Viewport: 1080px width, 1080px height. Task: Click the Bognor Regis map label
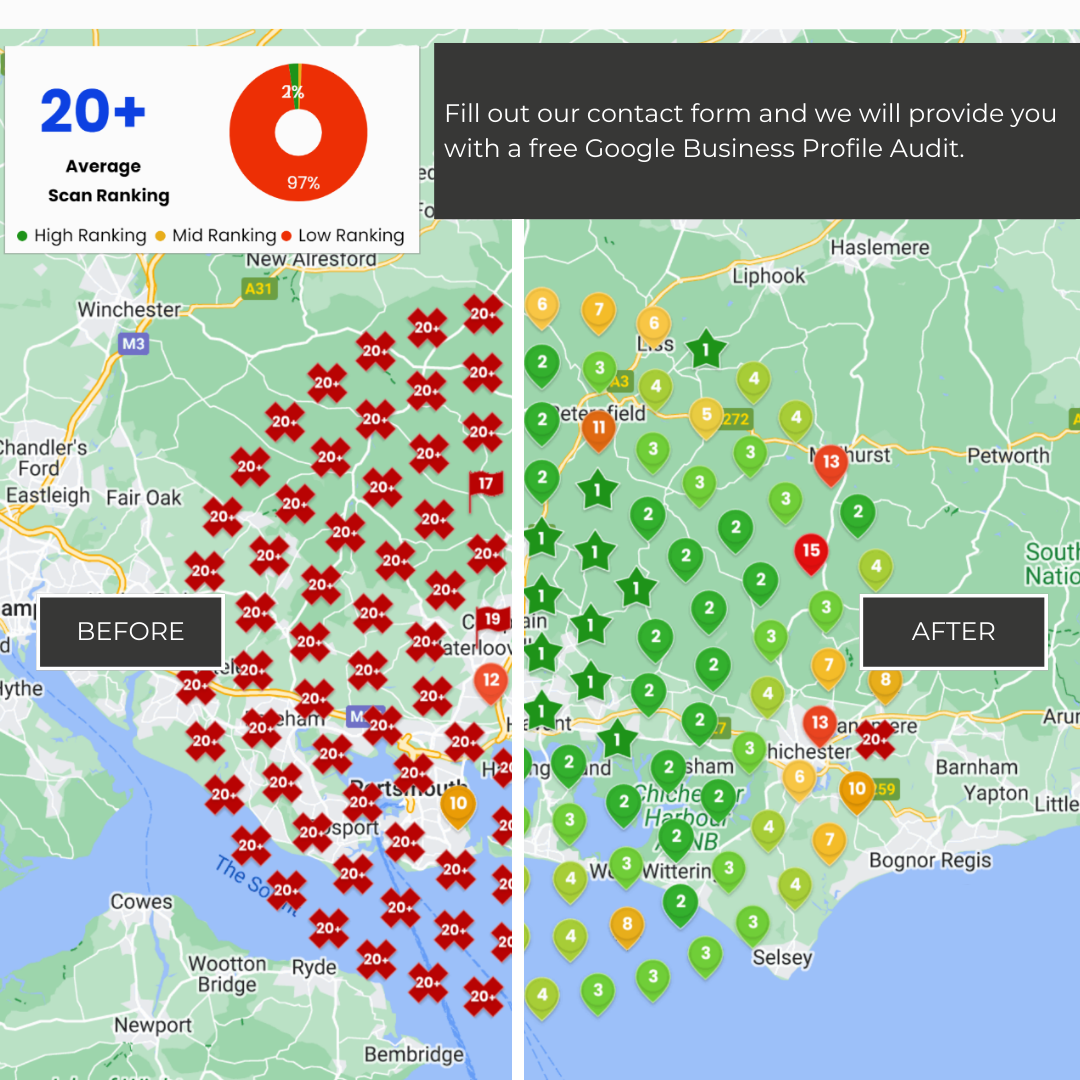[x=930, y=861]
